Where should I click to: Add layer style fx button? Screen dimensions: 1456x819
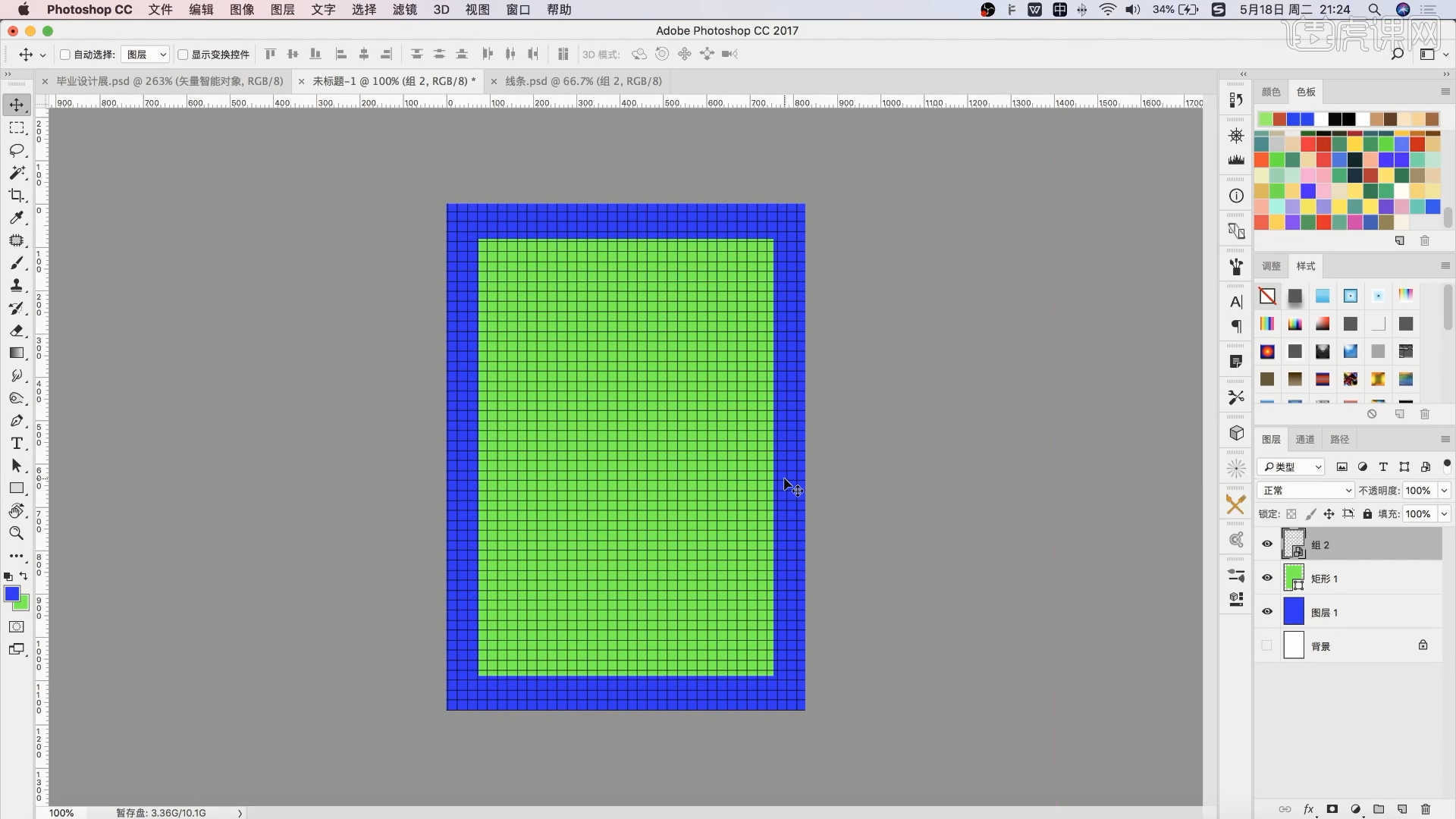(1308, 809)
